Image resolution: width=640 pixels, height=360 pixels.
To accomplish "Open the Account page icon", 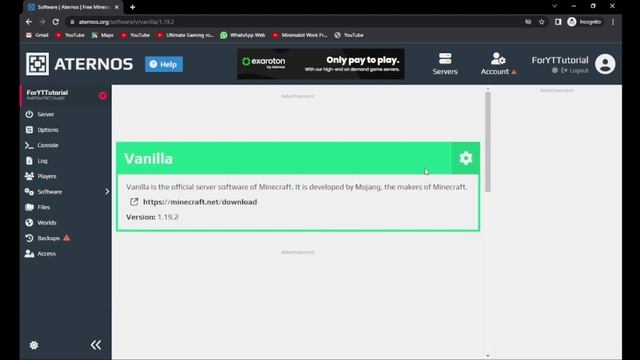I will click(498, 59).
